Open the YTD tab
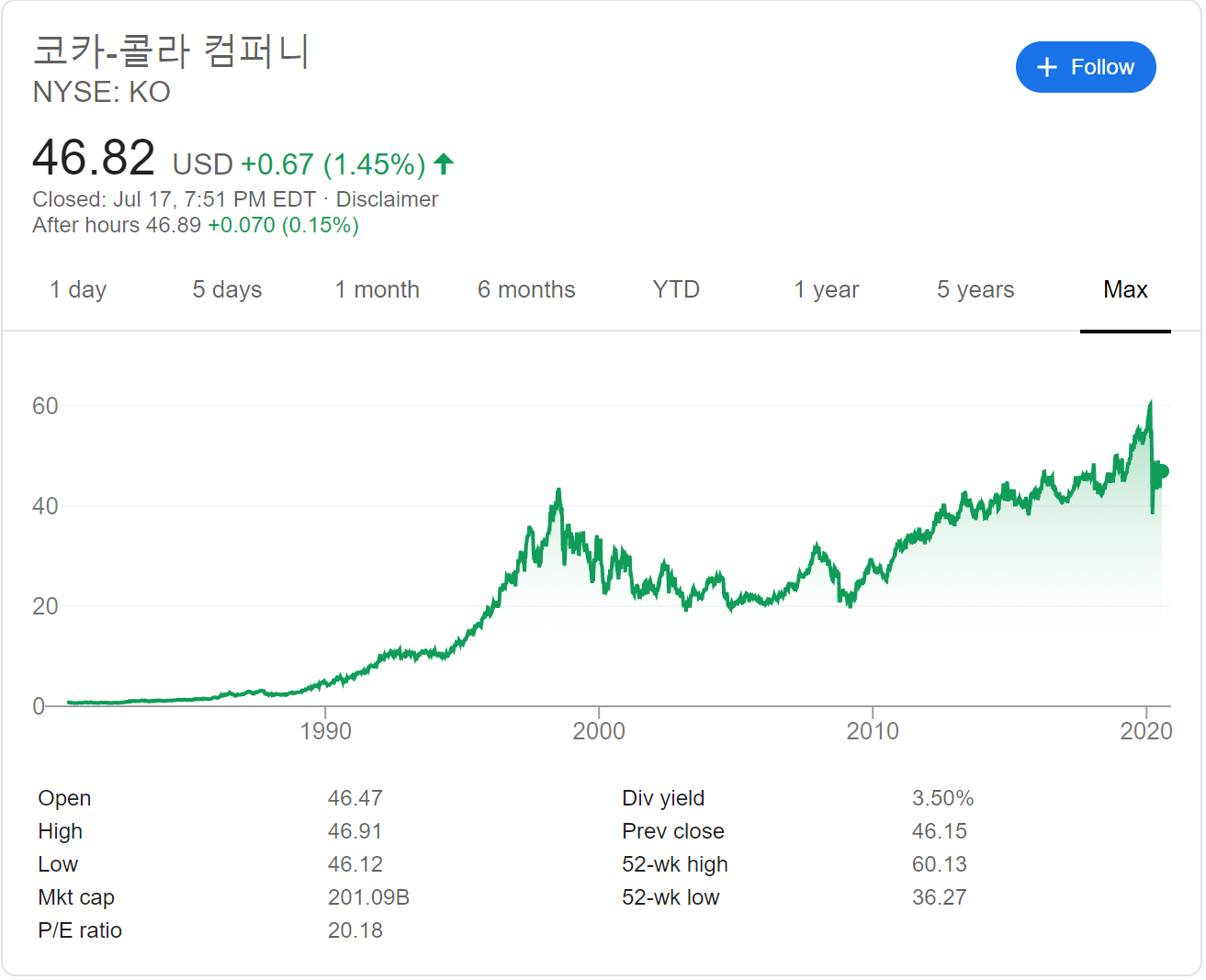The image size is (1206, 980). tap(676, 289)
